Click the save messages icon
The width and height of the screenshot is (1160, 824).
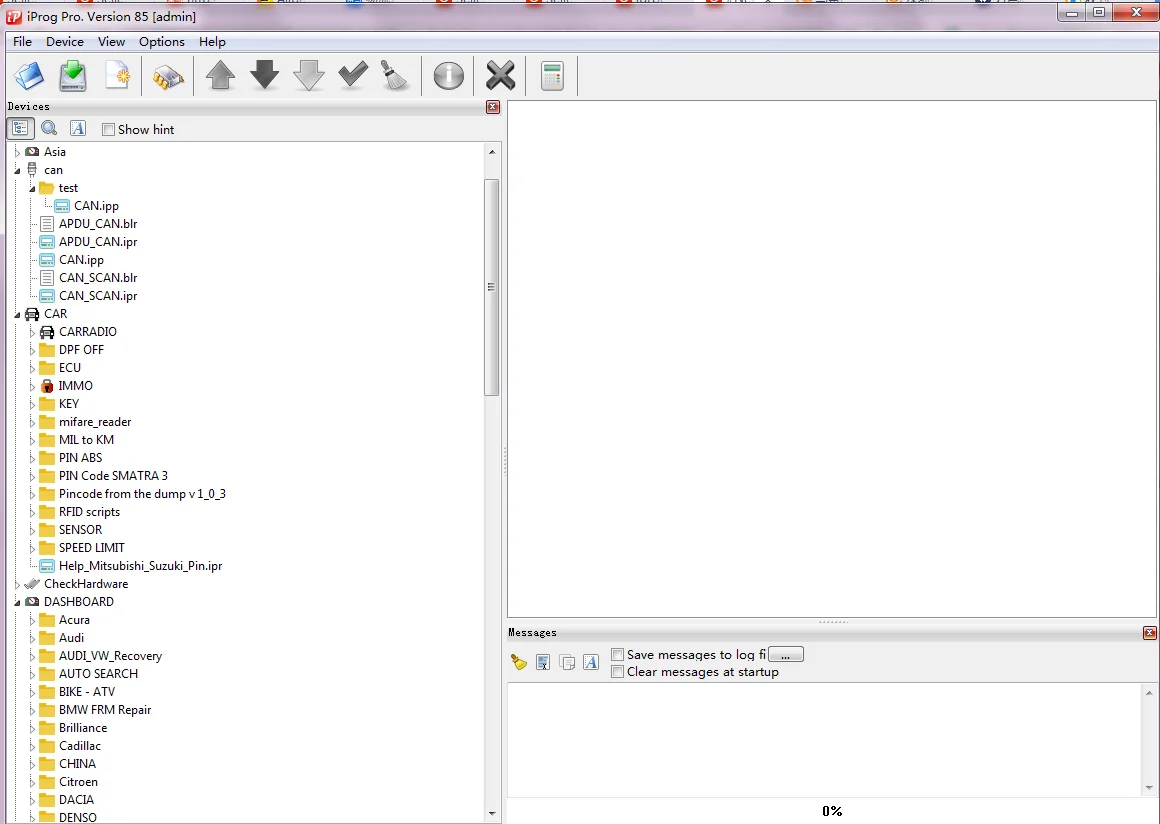(543, 663)
